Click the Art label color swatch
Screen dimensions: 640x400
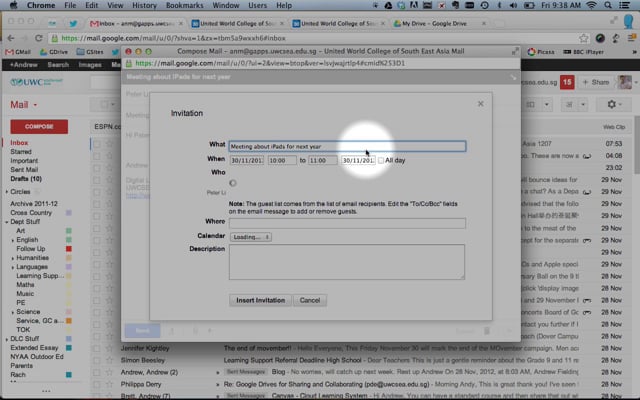coord(69,231)
